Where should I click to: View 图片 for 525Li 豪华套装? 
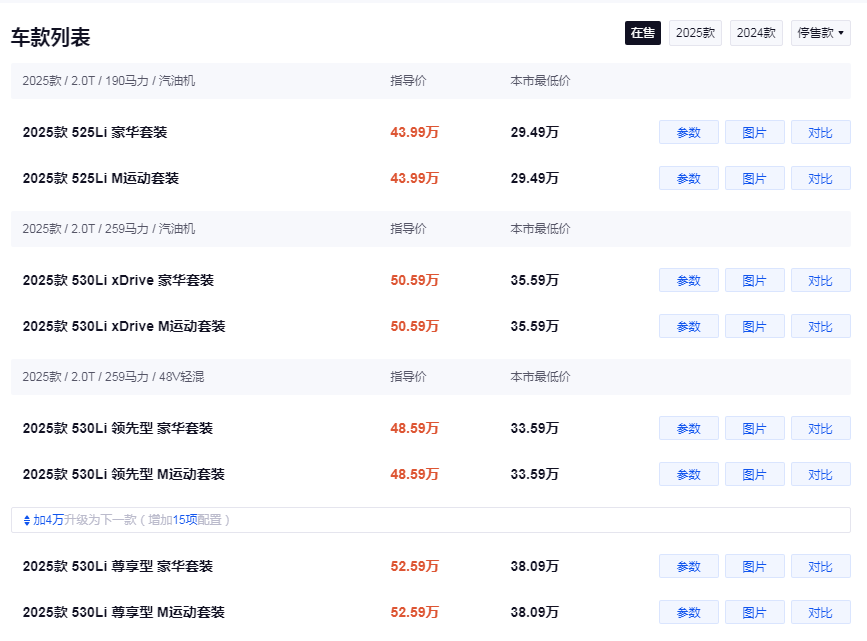pos(754,132)
